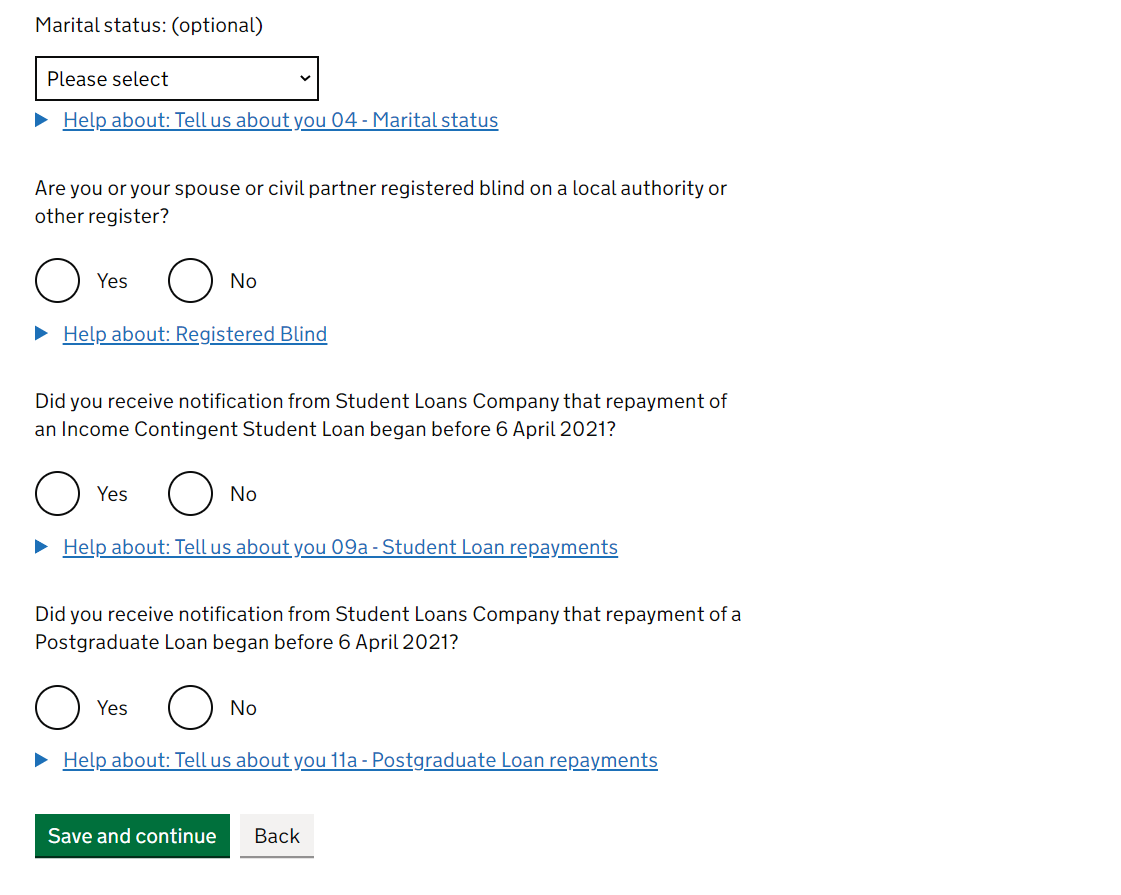Screen dimensions: 1121x895
Task: Open Help about 11a Postgraduate Loan repayments link
Action: point(360,760)
